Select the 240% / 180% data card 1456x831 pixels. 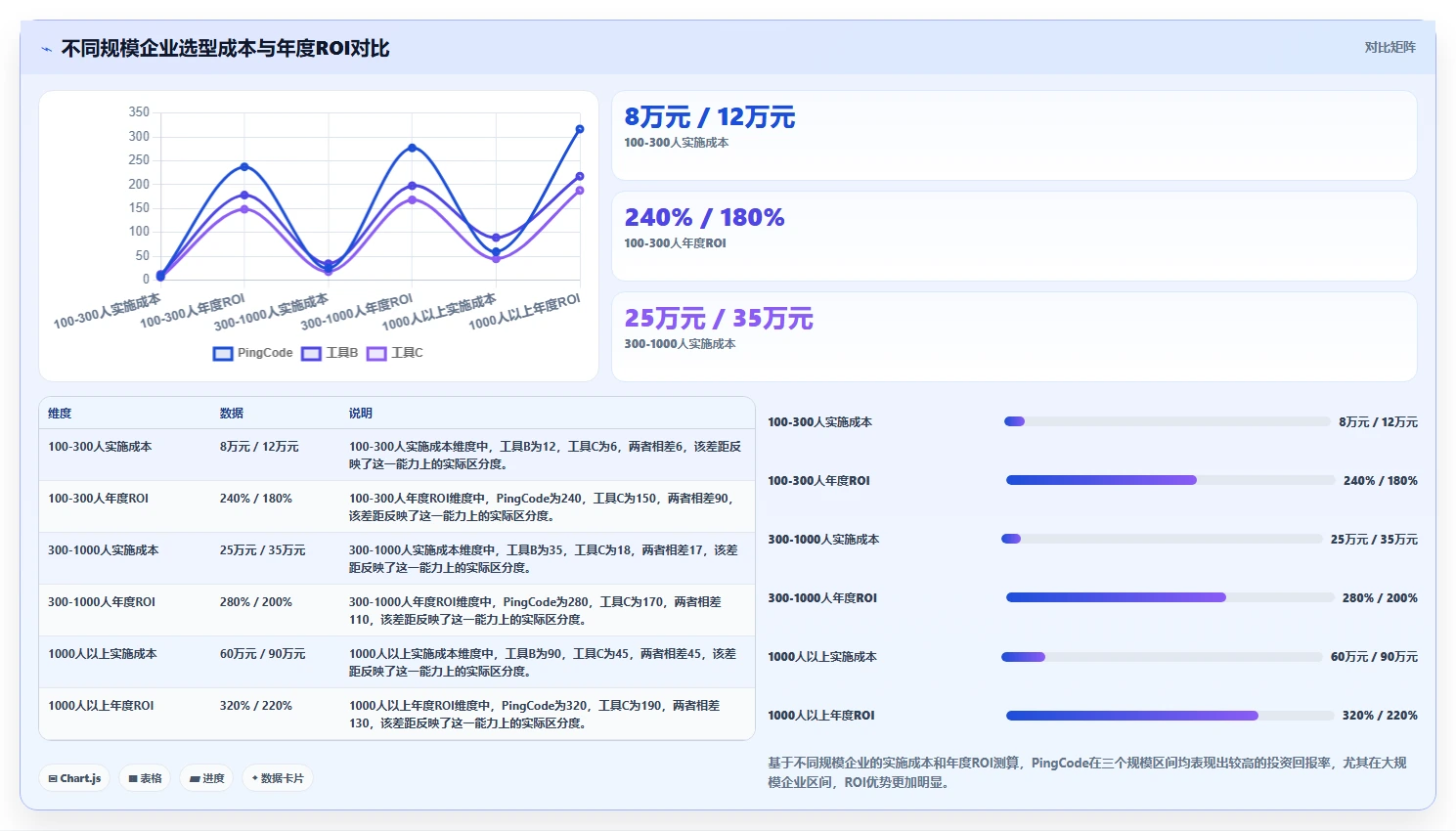(x=1014, y=237)
